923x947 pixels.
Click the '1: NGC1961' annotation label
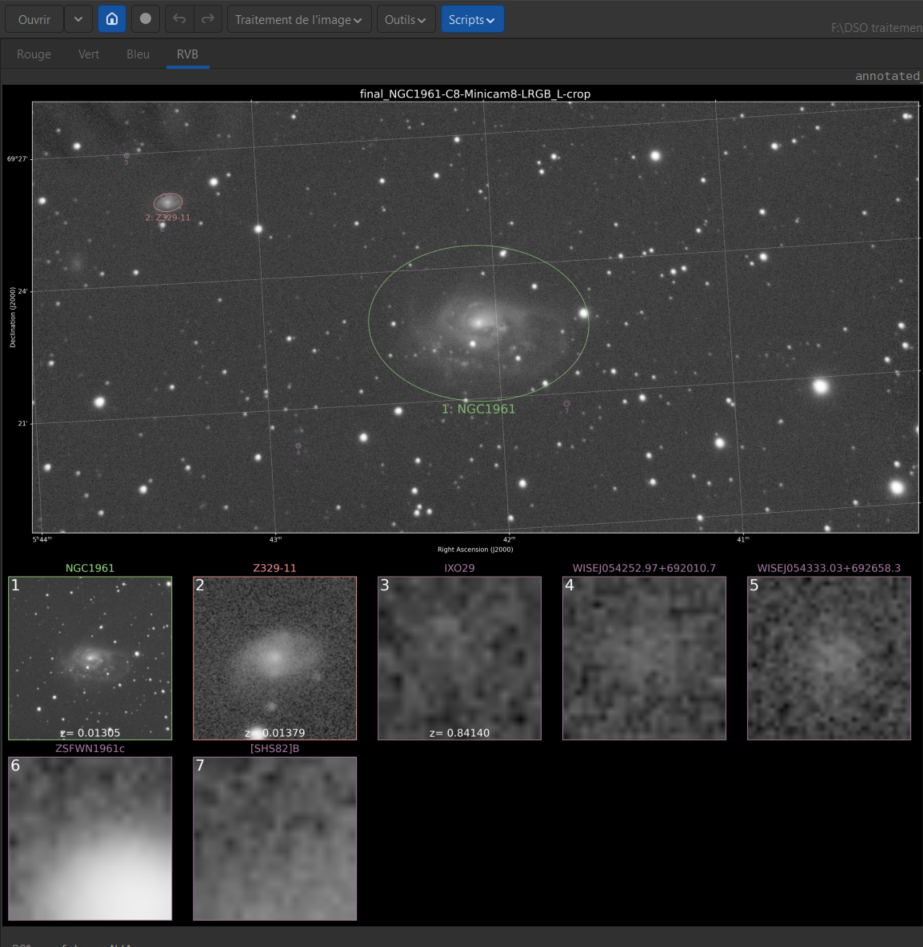(478, 409)
